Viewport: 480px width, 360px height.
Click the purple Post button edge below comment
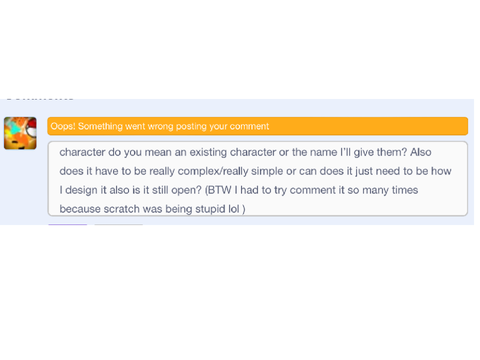click(68, 224)
